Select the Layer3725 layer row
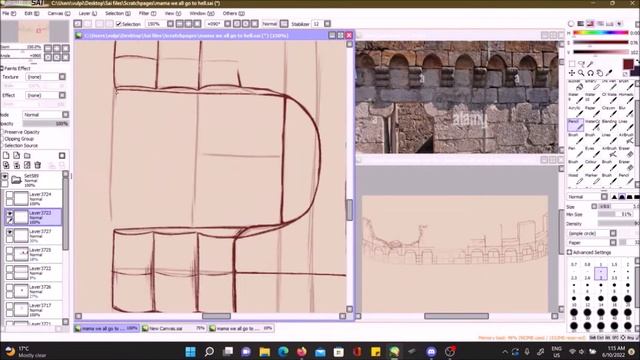The height and width of the screenshot is (360, 640). pos(33,254)
